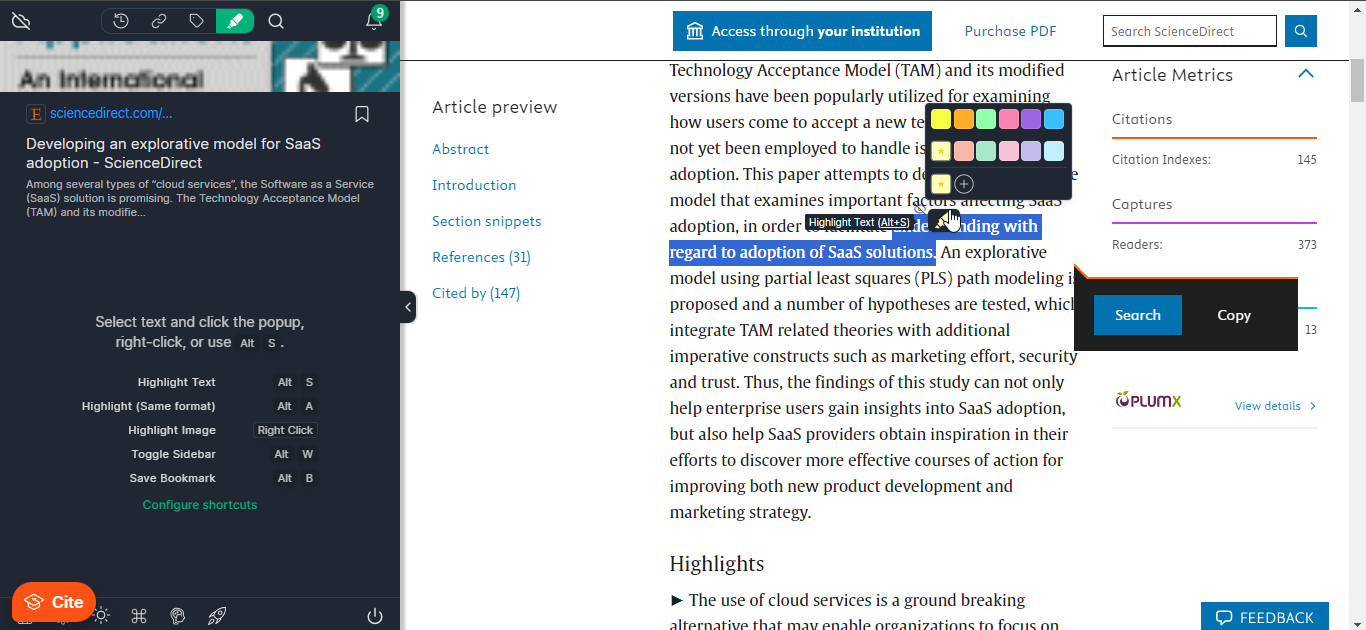Click the Copy button in selection popup

[1234, 315]
